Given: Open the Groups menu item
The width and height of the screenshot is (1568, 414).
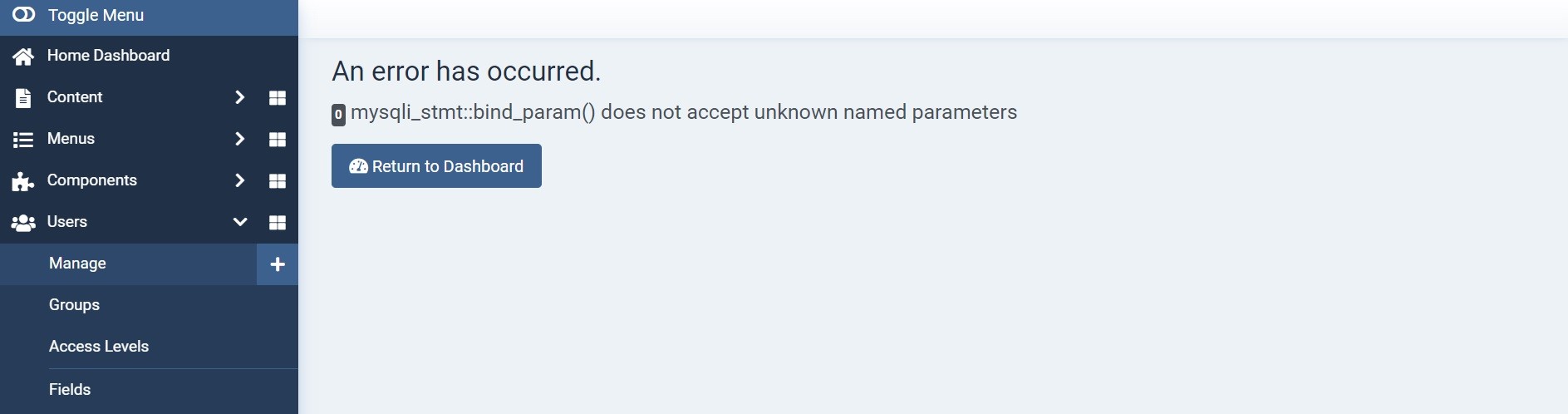Looking at the screenshot, I should (x=74, y=305).
